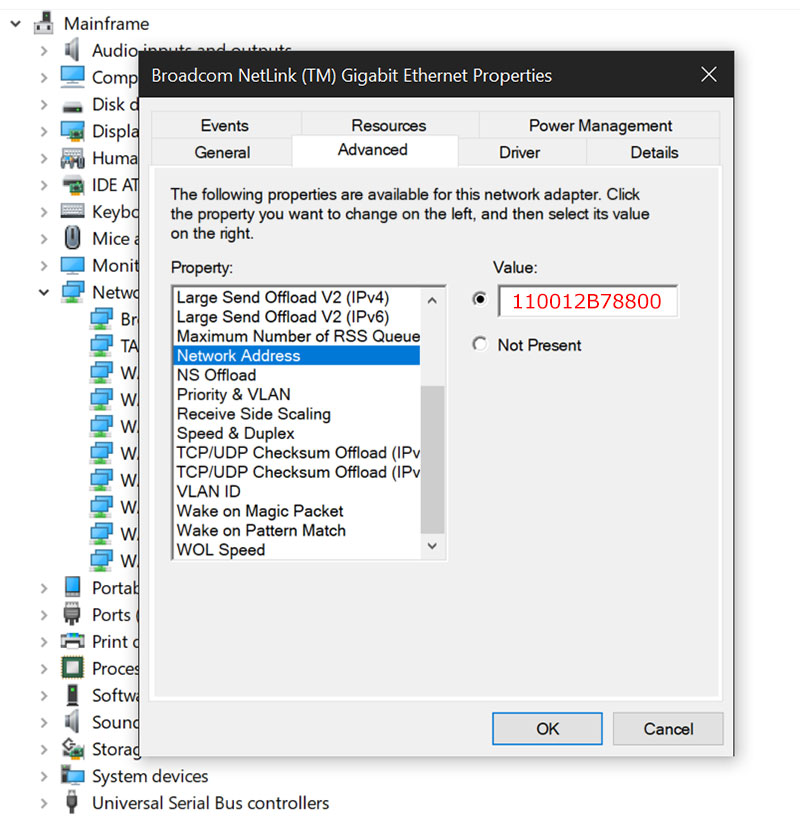
Task: Click the System devices icon
Action: point(72,776)
